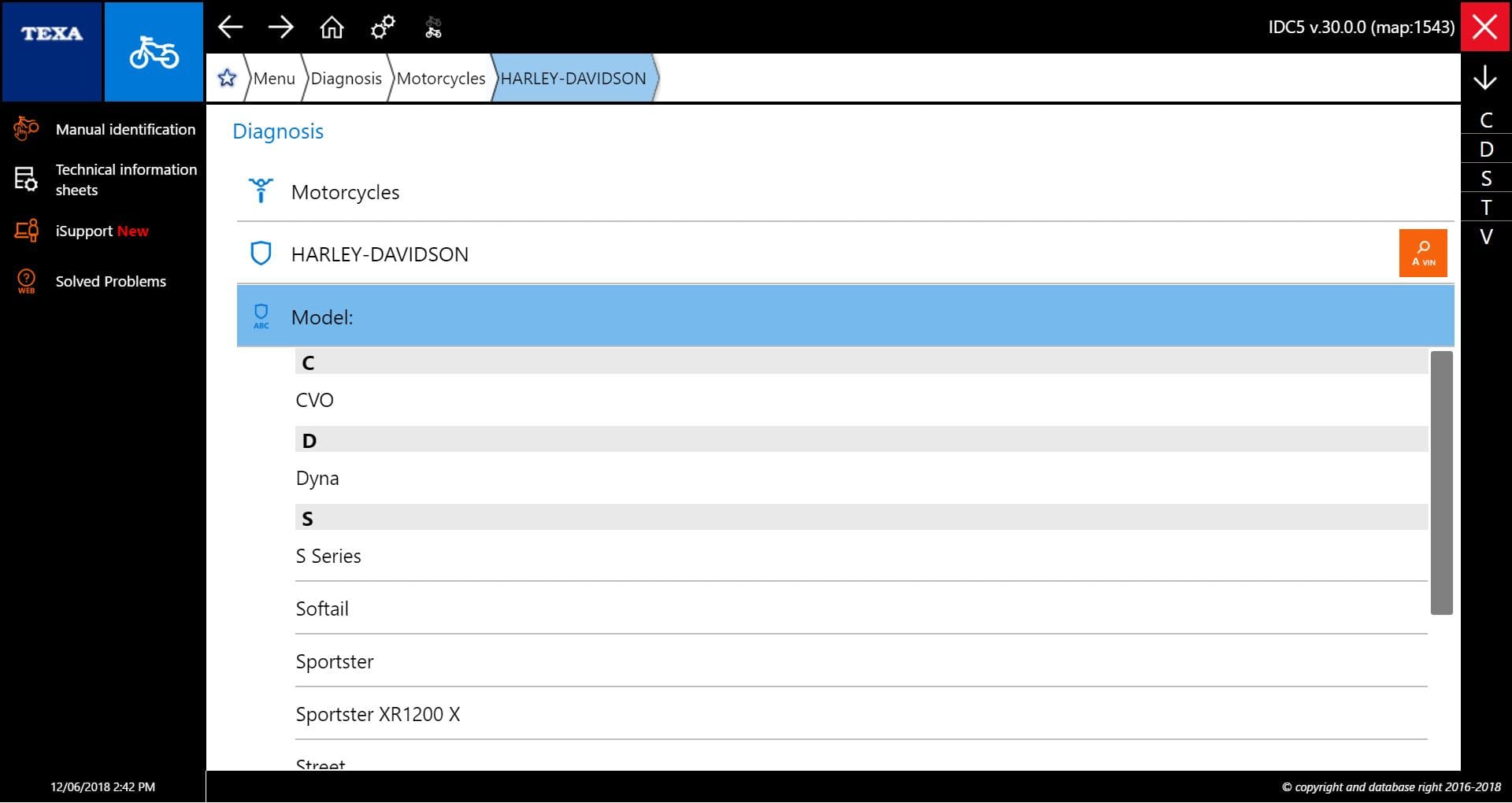
Task: Open the HARLEY-DAVIDSON brand row
Action: coord(551,253)
